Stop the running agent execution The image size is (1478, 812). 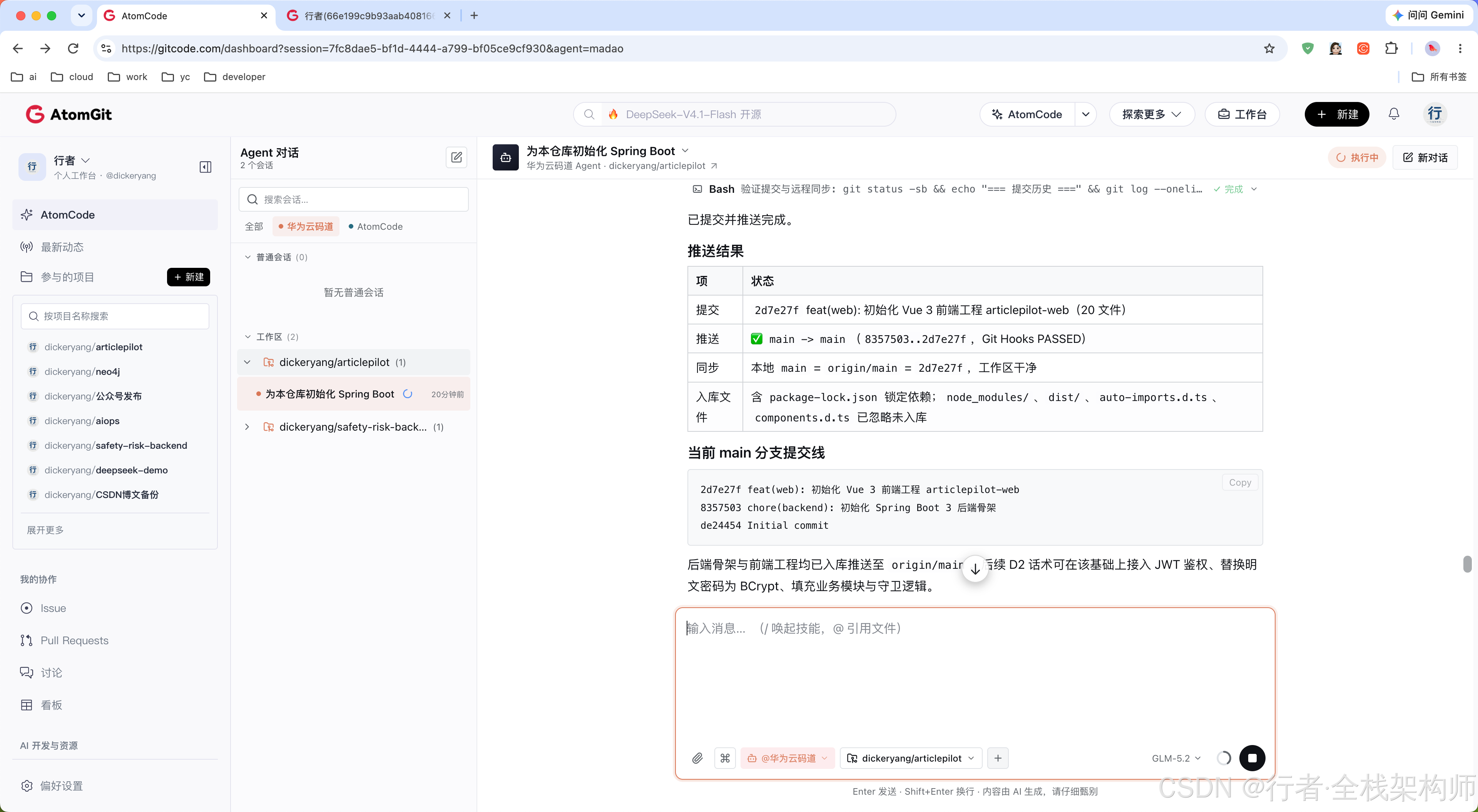tap(1252, 758)
